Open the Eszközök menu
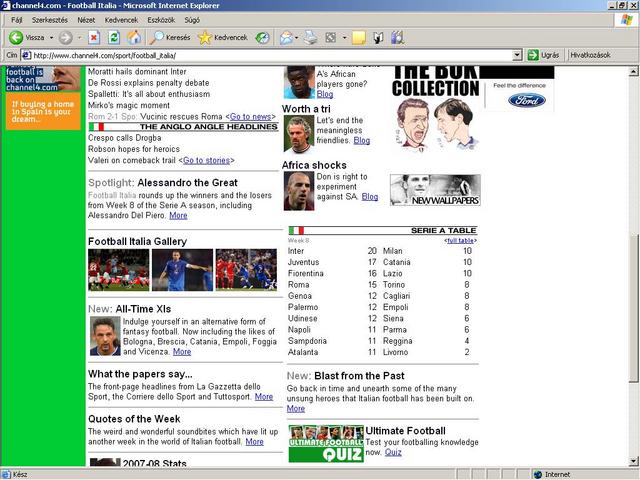Viewport: 640px width, 480px height. 161,19
